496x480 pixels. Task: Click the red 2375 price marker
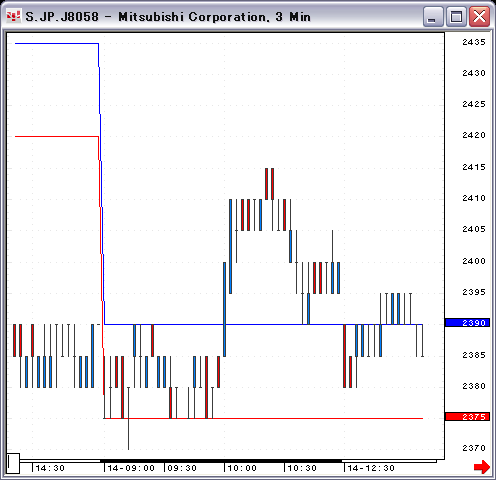tap(467, 417)
